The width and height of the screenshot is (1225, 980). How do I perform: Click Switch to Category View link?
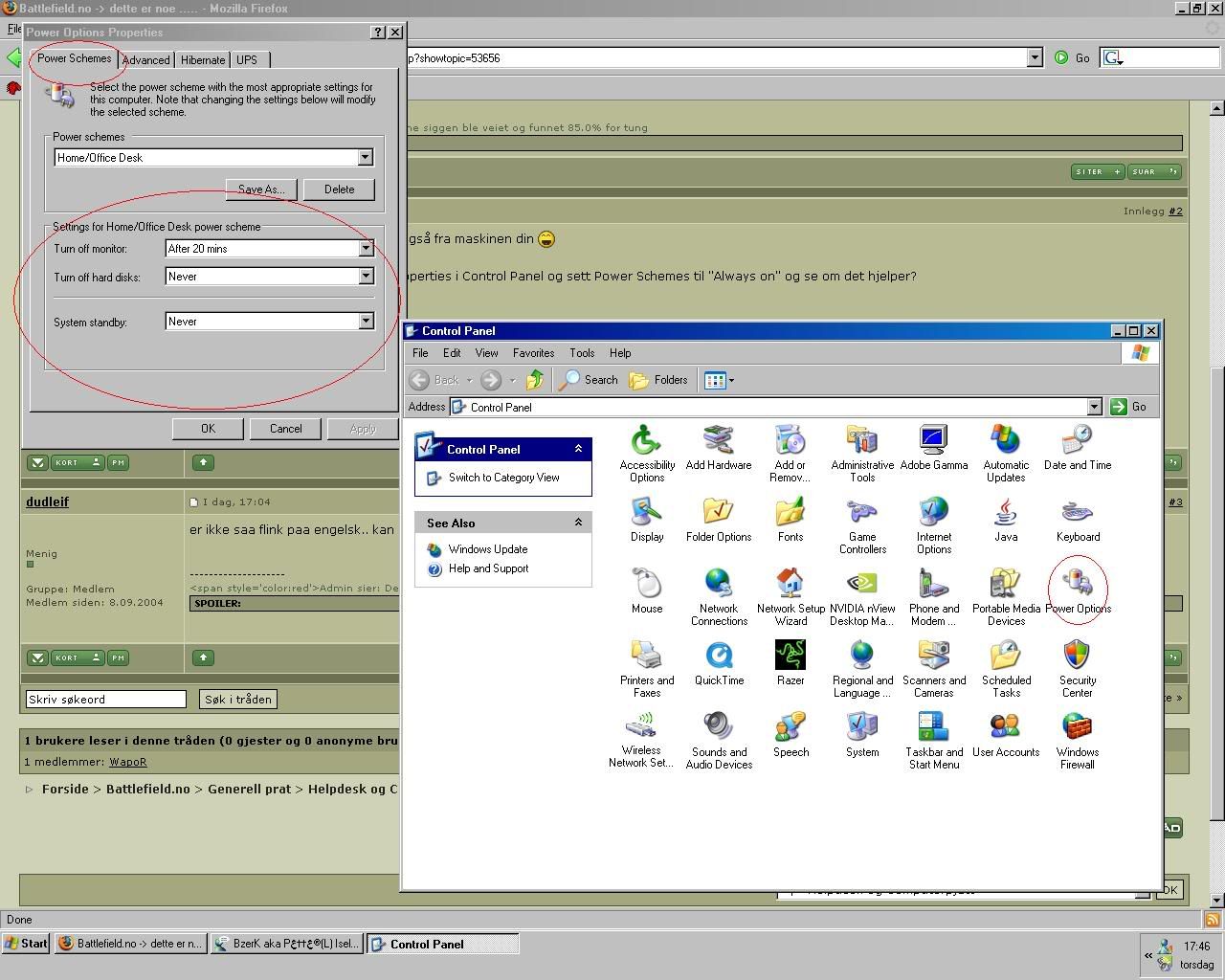pos(503,478)
